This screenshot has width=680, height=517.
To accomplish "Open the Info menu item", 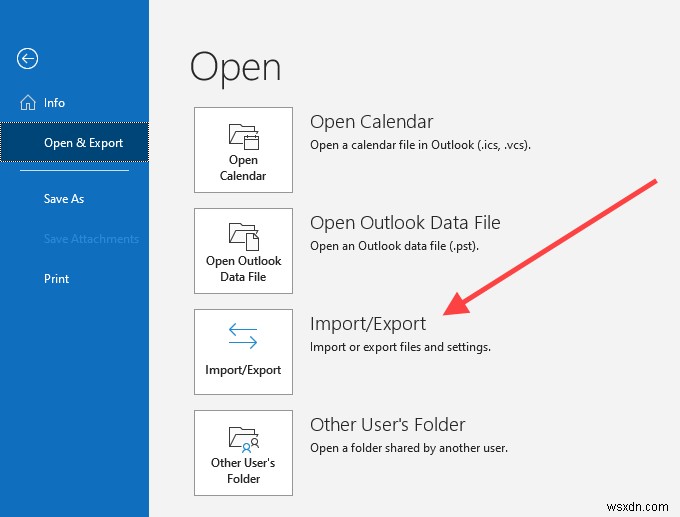I will (54, 103).
